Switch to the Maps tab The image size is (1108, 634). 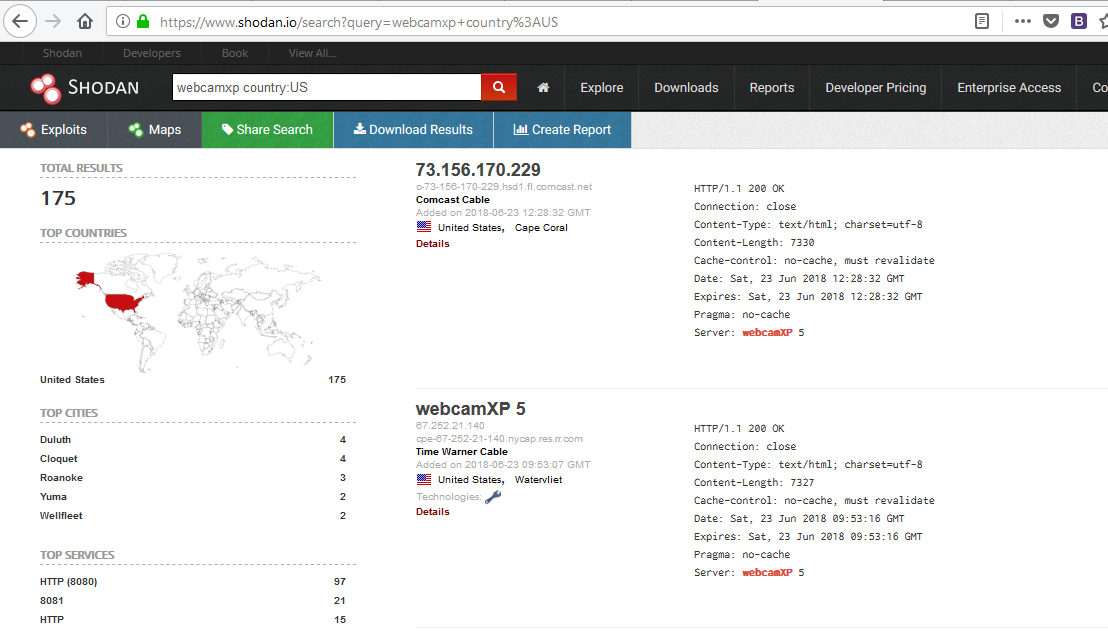pos(155,129)
